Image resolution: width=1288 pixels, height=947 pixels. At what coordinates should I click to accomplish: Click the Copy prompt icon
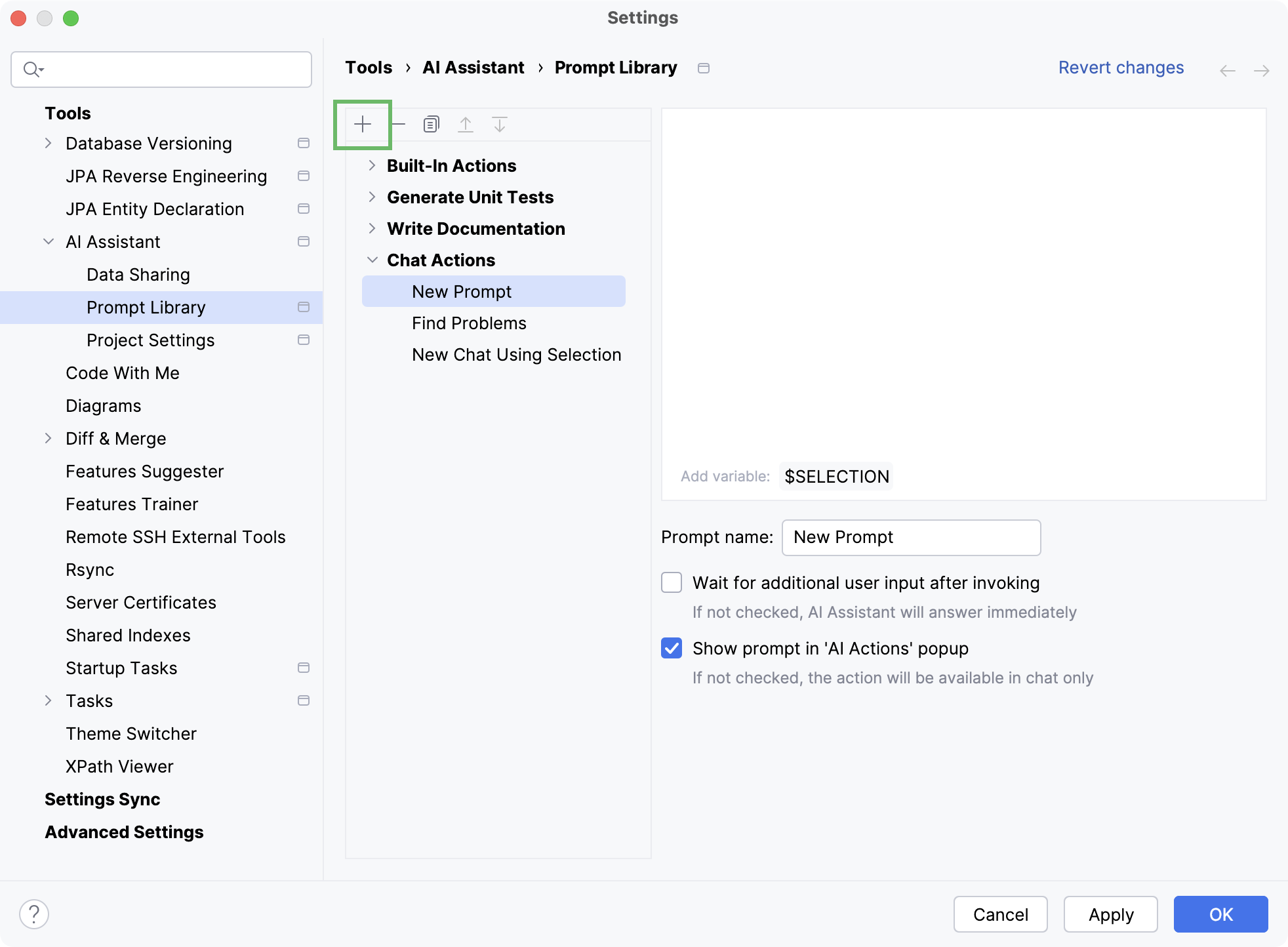click(x=431, y=124)
